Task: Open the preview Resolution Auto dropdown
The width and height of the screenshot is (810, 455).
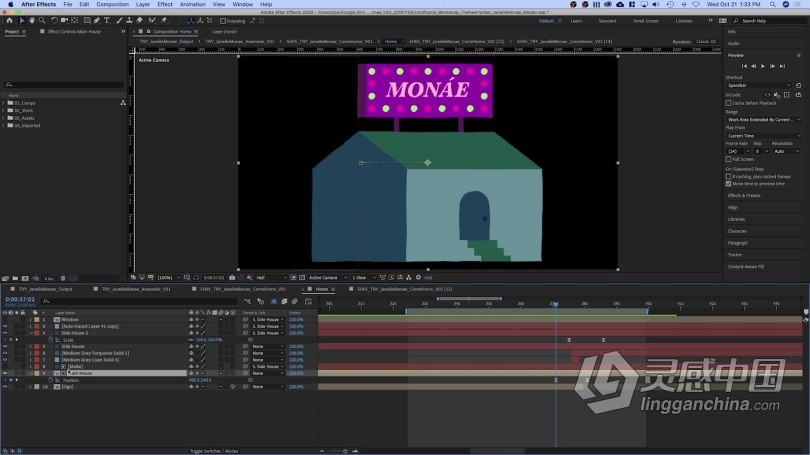Action: point(786,151)
